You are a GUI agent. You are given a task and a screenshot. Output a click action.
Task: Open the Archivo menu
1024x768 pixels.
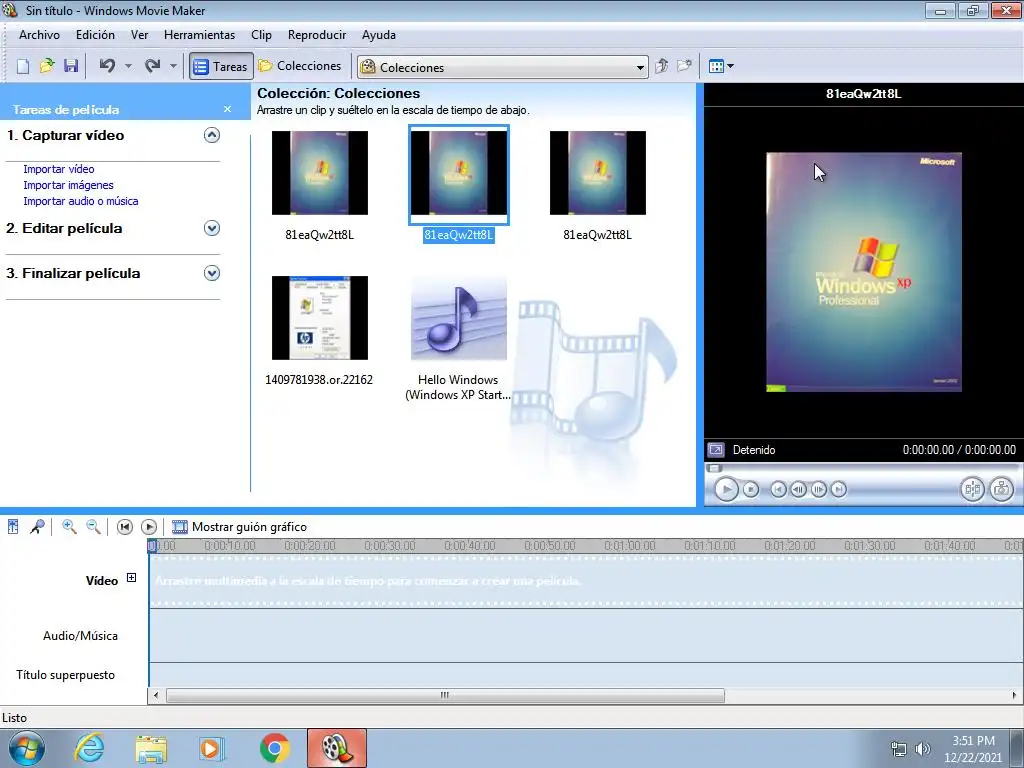(39, 35)
